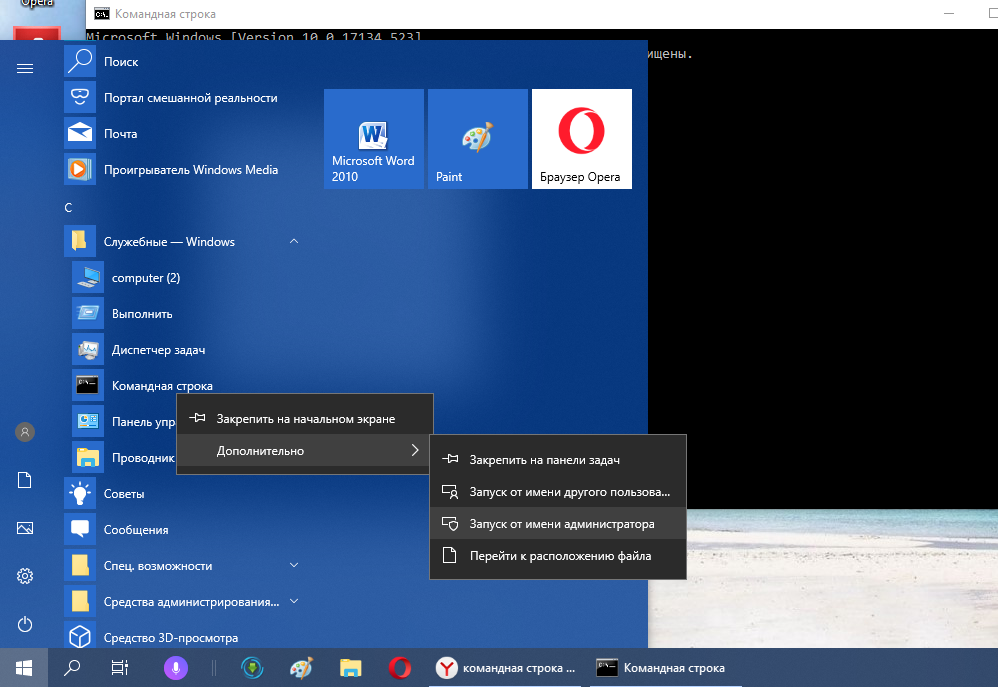Screen dimensions: 998x687
Task: Open Tips (Советы) lightbulb icon
Action: pos(80,493)
